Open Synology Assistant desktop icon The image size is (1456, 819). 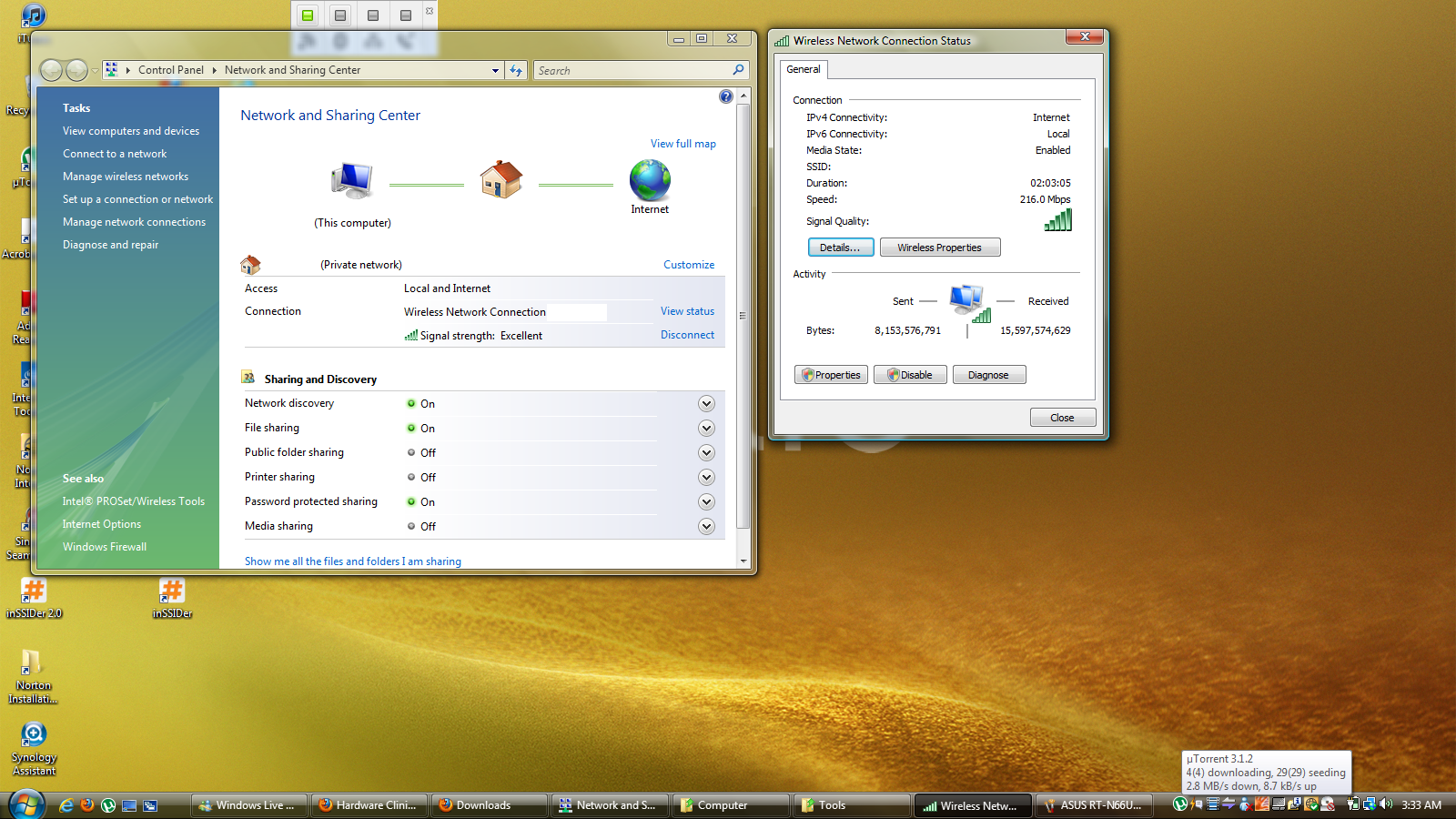pyautogui.click(x=34, y=736)
